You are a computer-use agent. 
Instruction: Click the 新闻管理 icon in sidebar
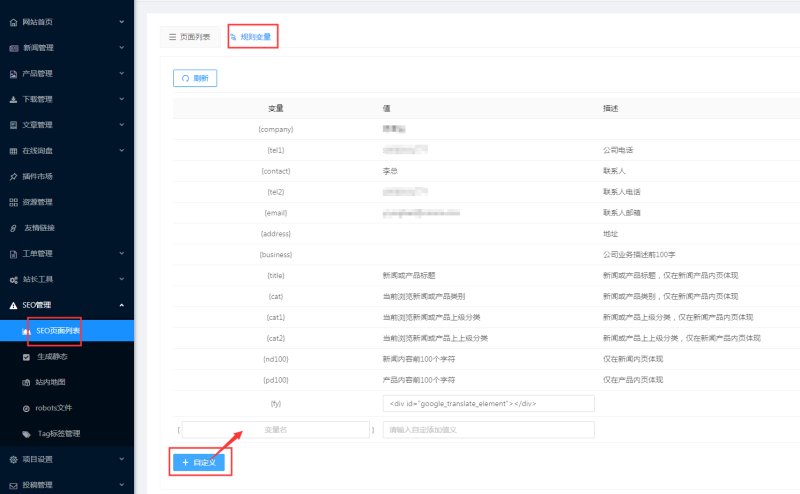(13, 47)
